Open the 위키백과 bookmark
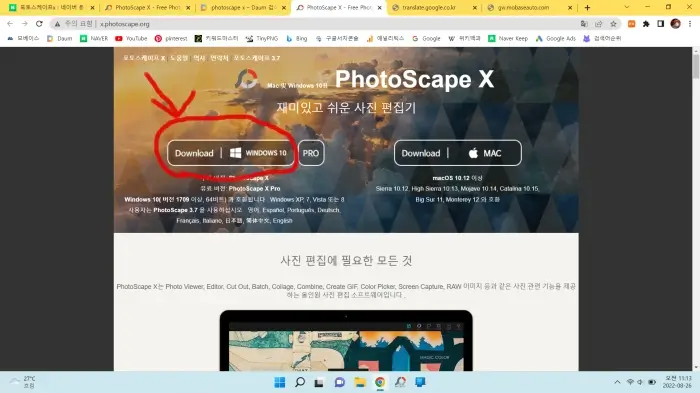 point(464,38)
